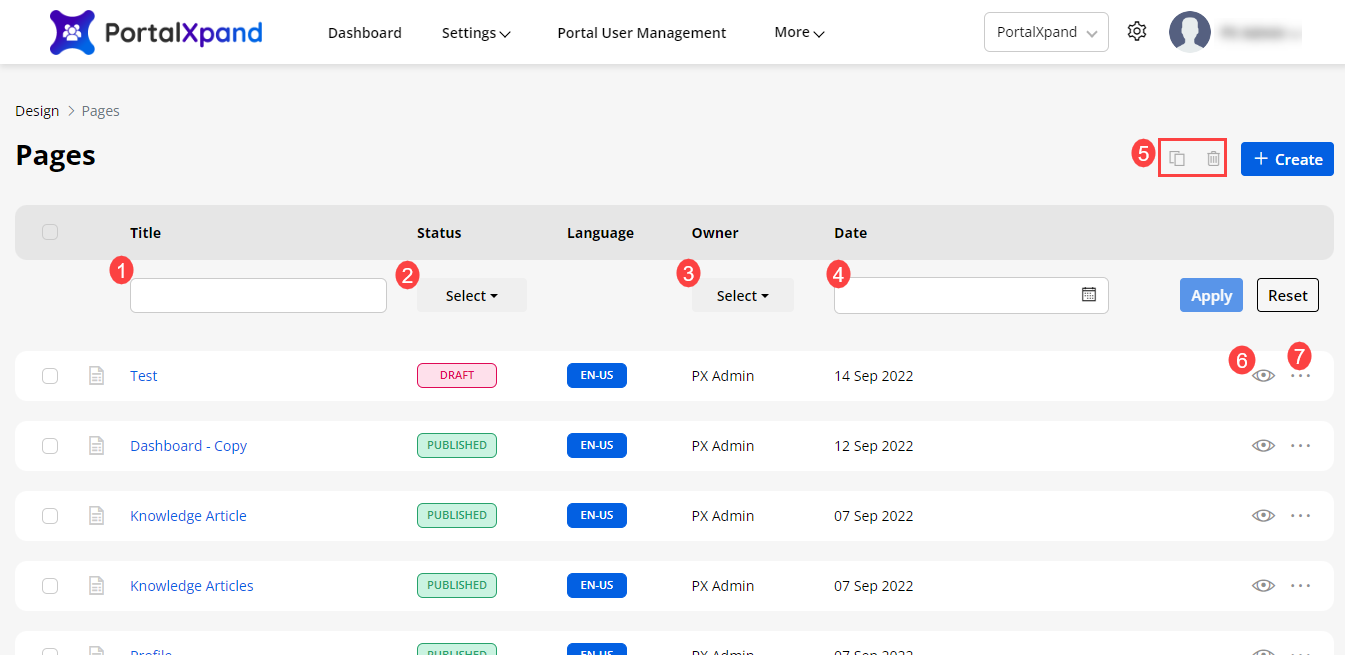Click the Create button
The height and width of the screenshot is (655, 1345).
pyautogui.click(x=1287, y=159)
